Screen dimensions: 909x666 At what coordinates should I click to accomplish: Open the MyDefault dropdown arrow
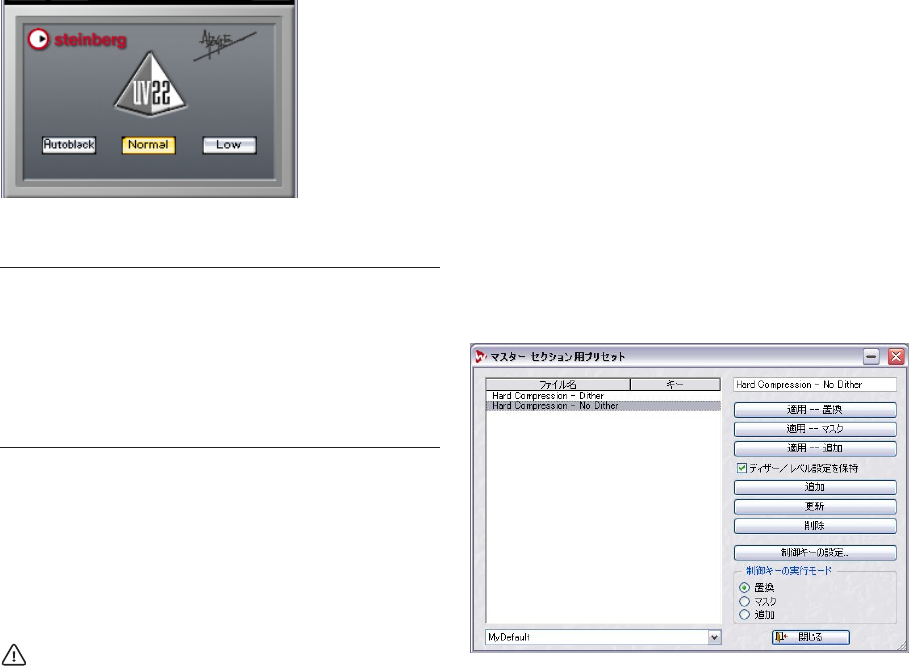tap(714, 637)
